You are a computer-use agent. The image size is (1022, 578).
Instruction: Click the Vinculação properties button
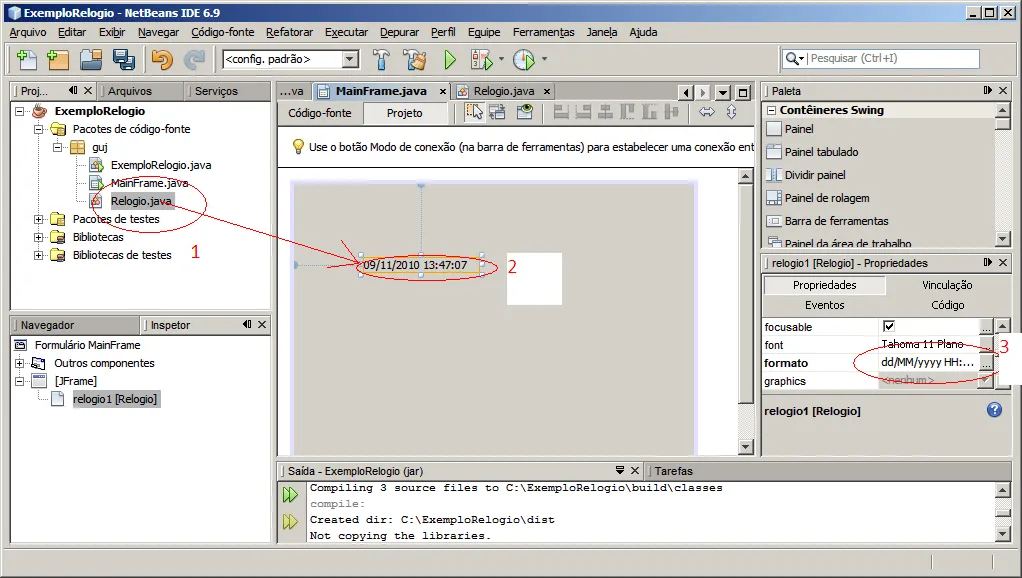pos(946,285)
